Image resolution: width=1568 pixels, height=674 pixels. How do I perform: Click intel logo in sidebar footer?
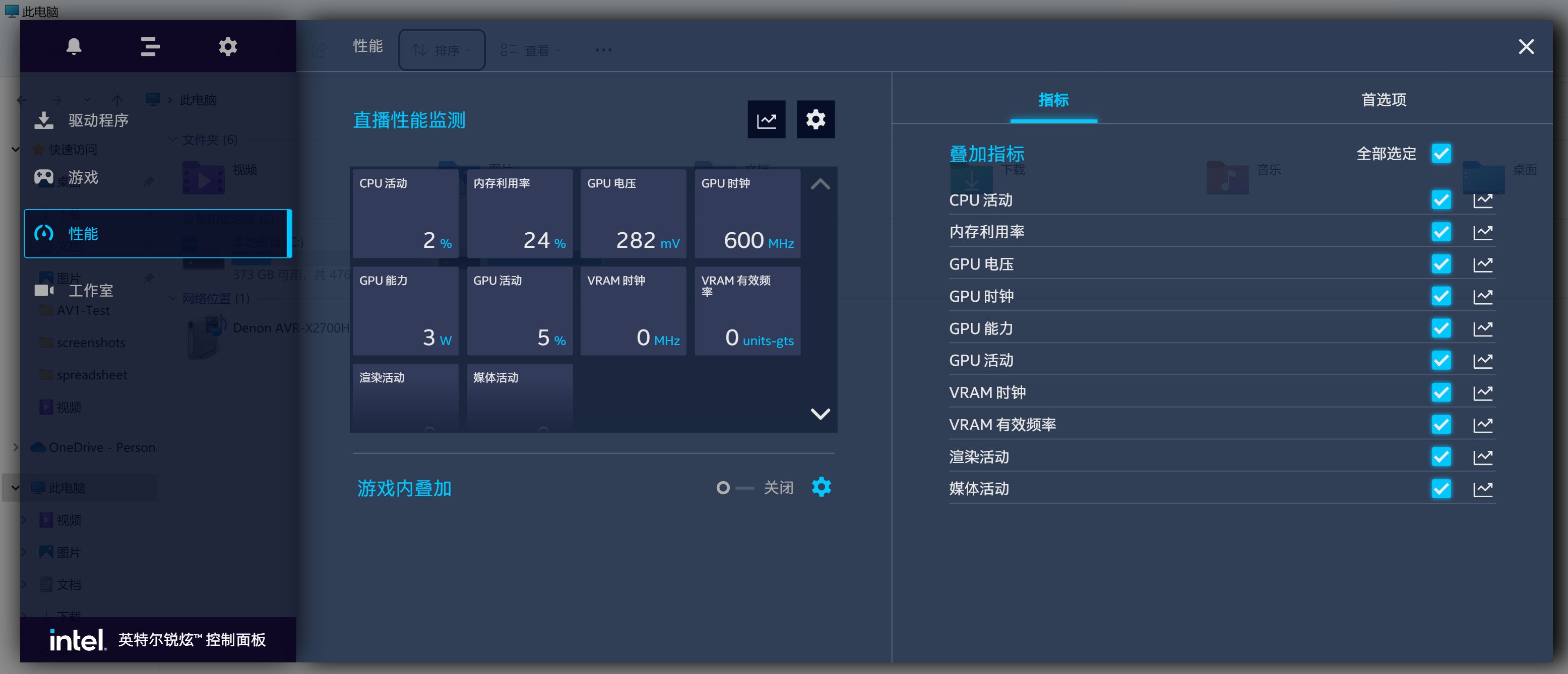pos(77,640)
